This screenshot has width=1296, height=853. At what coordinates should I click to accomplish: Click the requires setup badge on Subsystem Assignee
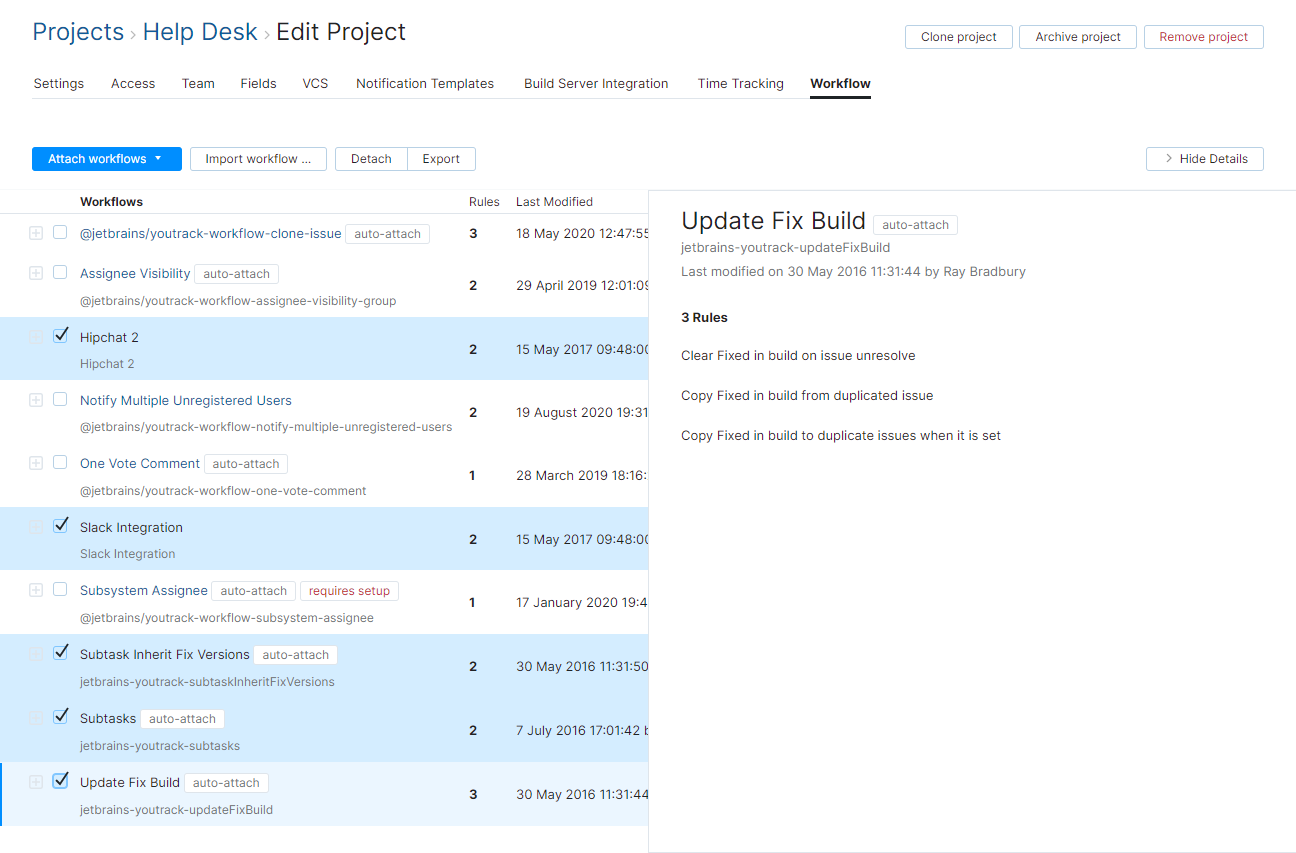[349, 590]
